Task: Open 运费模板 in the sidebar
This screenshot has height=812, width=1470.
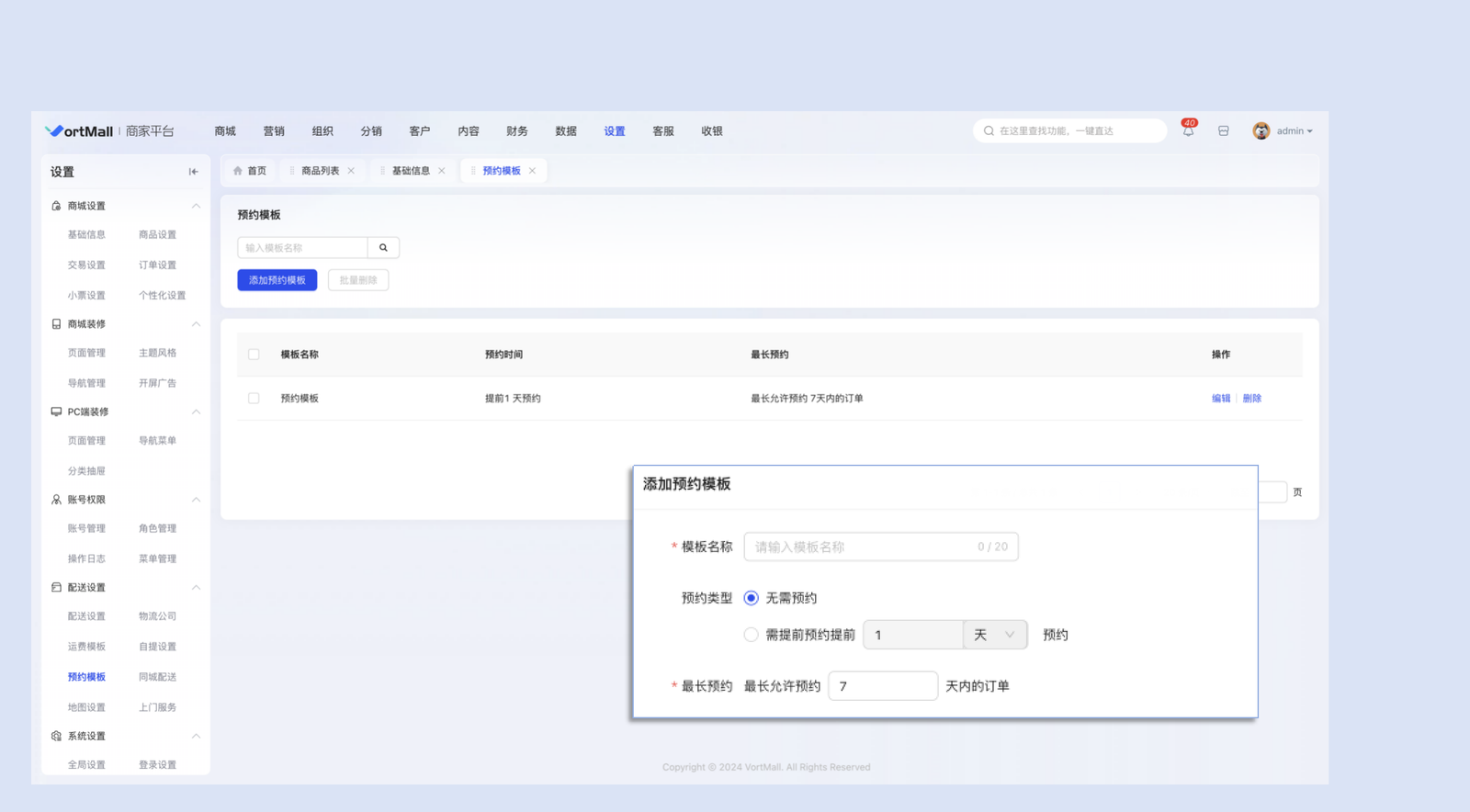Action: 86,647
